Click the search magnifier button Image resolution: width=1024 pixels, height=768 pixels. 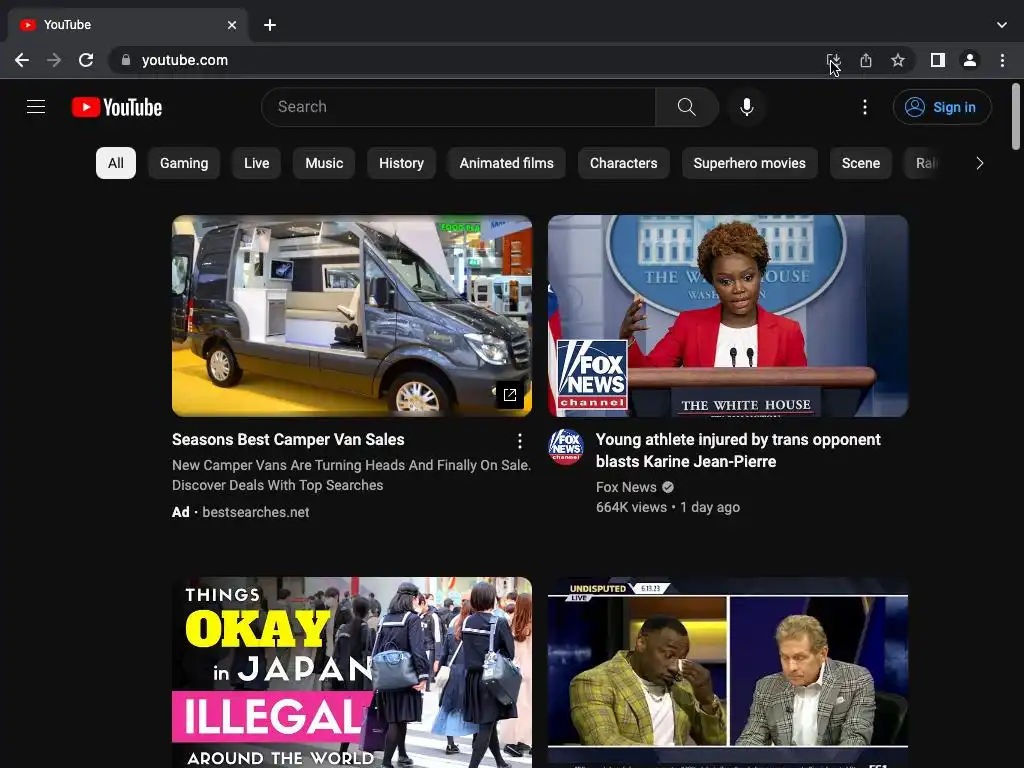point(686,107)
